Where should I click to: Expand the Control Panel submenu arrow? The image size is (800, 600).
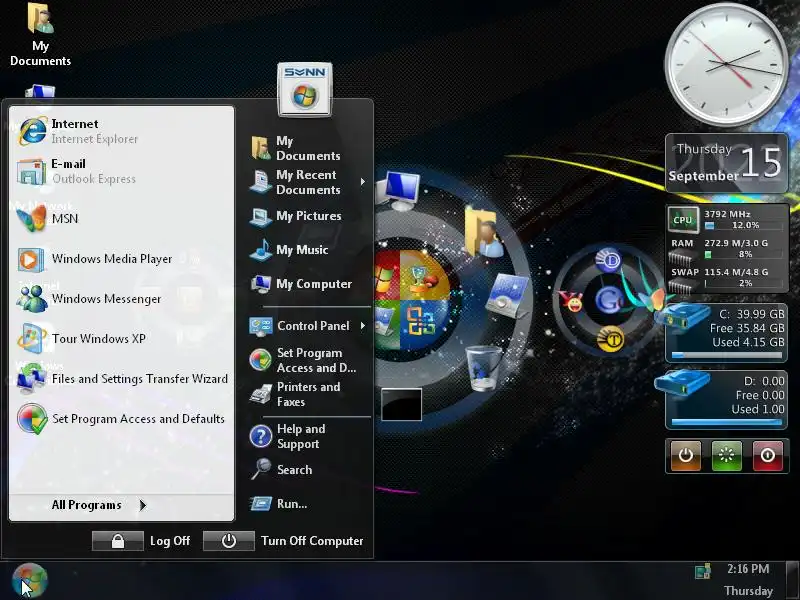click(x=363, y=326)
